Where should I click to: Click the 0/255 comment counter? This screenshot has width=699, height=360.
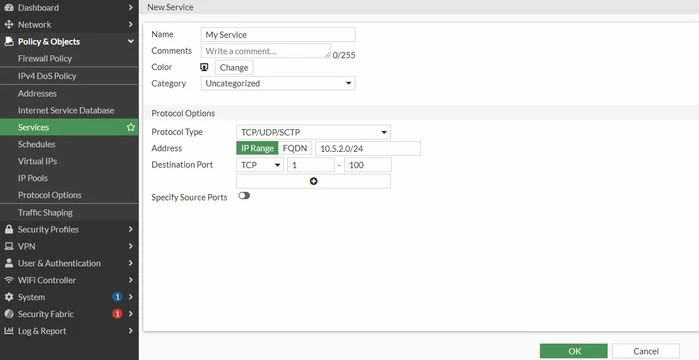(344, 55)
